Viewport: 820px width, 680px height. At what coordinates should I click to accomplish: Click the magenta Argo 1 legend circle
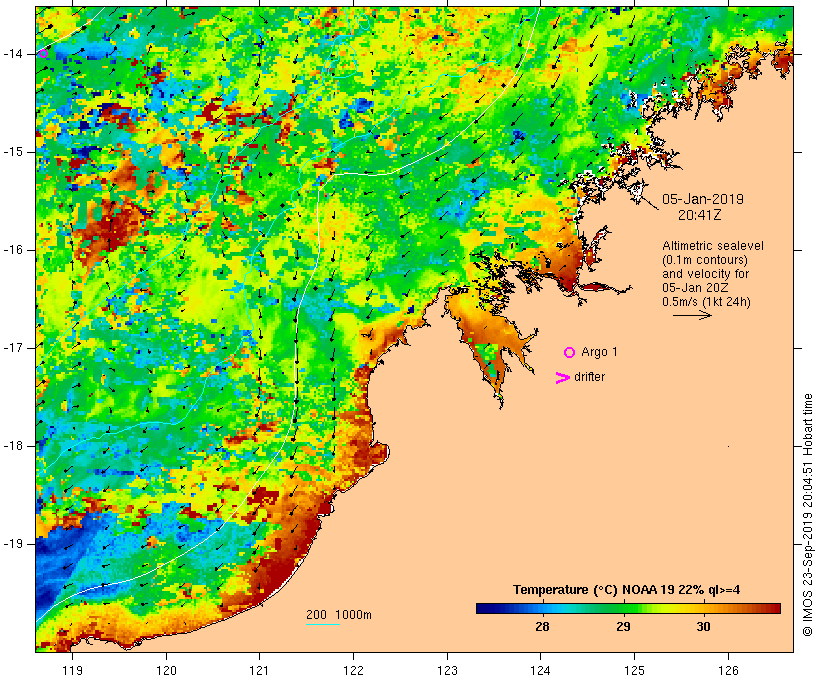570,353
